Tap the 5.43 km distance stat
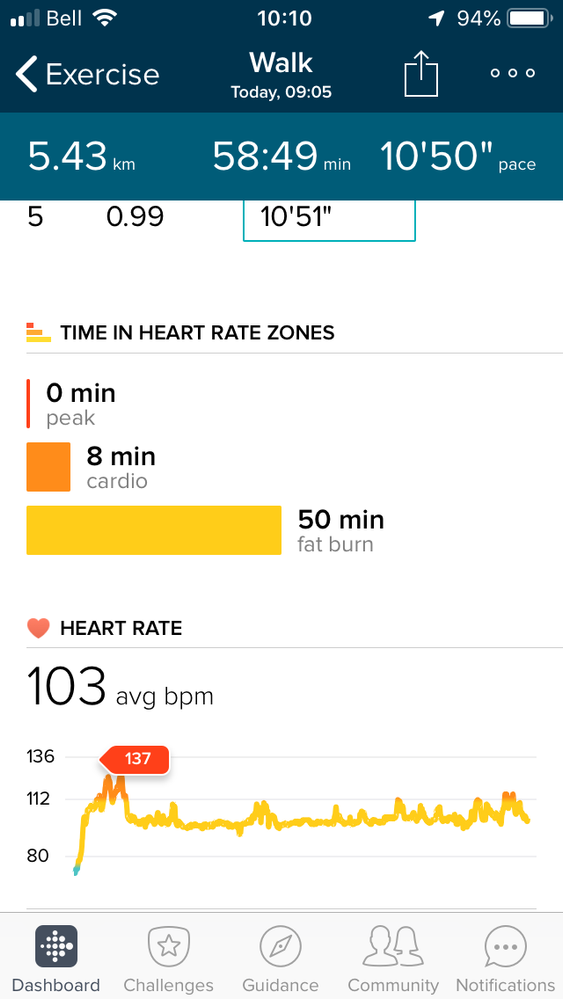 coord(82,157)
